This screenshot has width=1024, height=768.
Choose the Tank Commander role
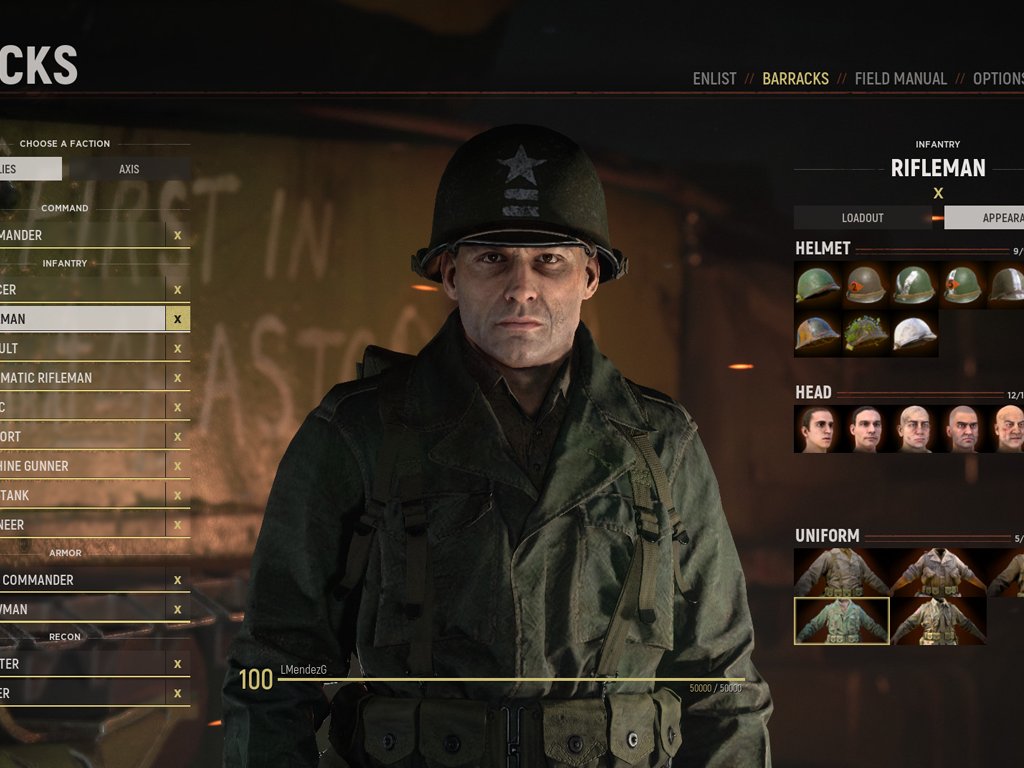(x=82, y=580)
